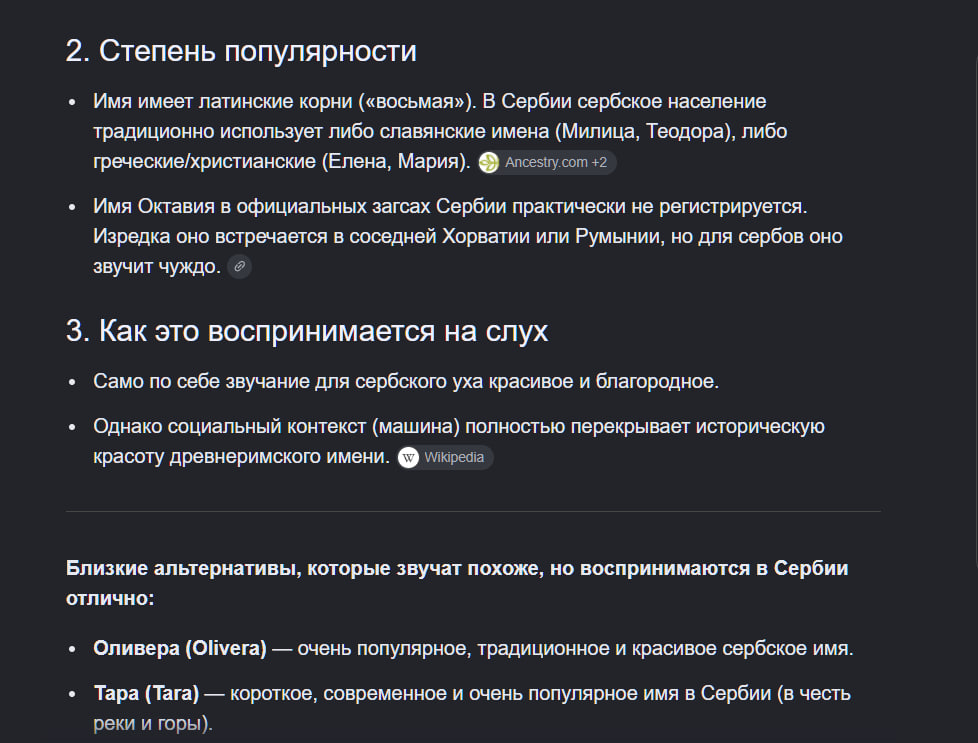Image resolution: width=978 pixels, height=743 pixels.
Task: Click the word «(машина)» in the last bullet
Action: point(416,426)
